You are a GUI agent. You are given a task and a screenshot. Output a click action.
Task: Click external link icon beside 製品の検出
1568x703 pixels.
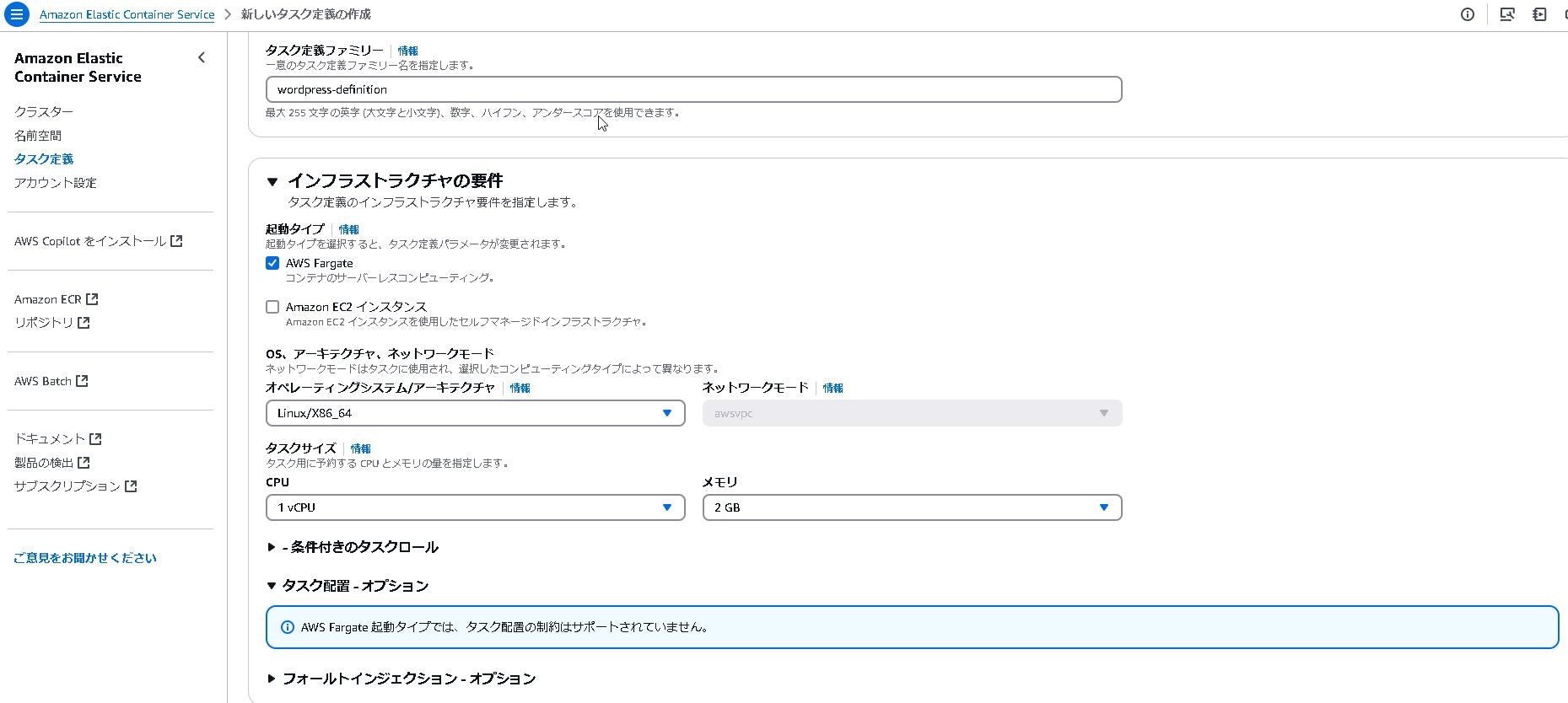84,463
